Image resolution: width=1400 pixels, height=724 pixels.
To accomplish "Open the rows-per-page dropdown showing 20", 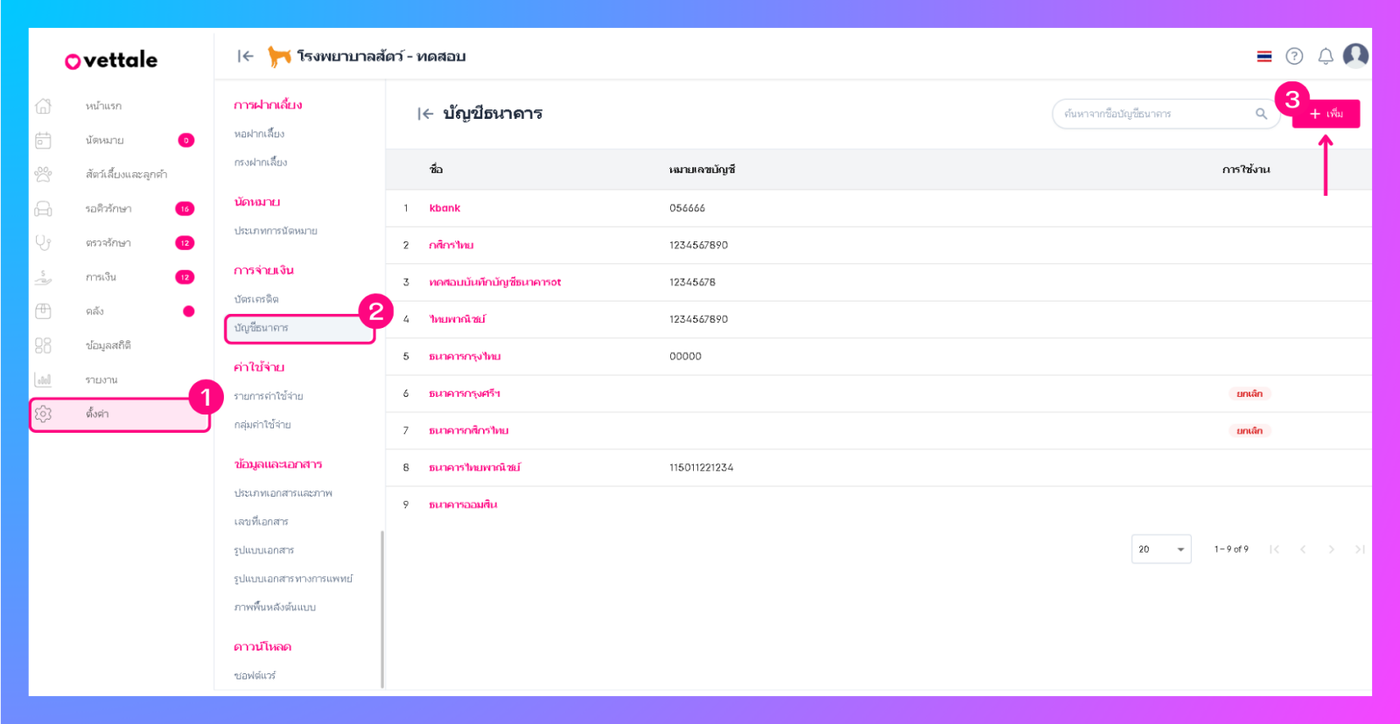I will (1161, 549).
